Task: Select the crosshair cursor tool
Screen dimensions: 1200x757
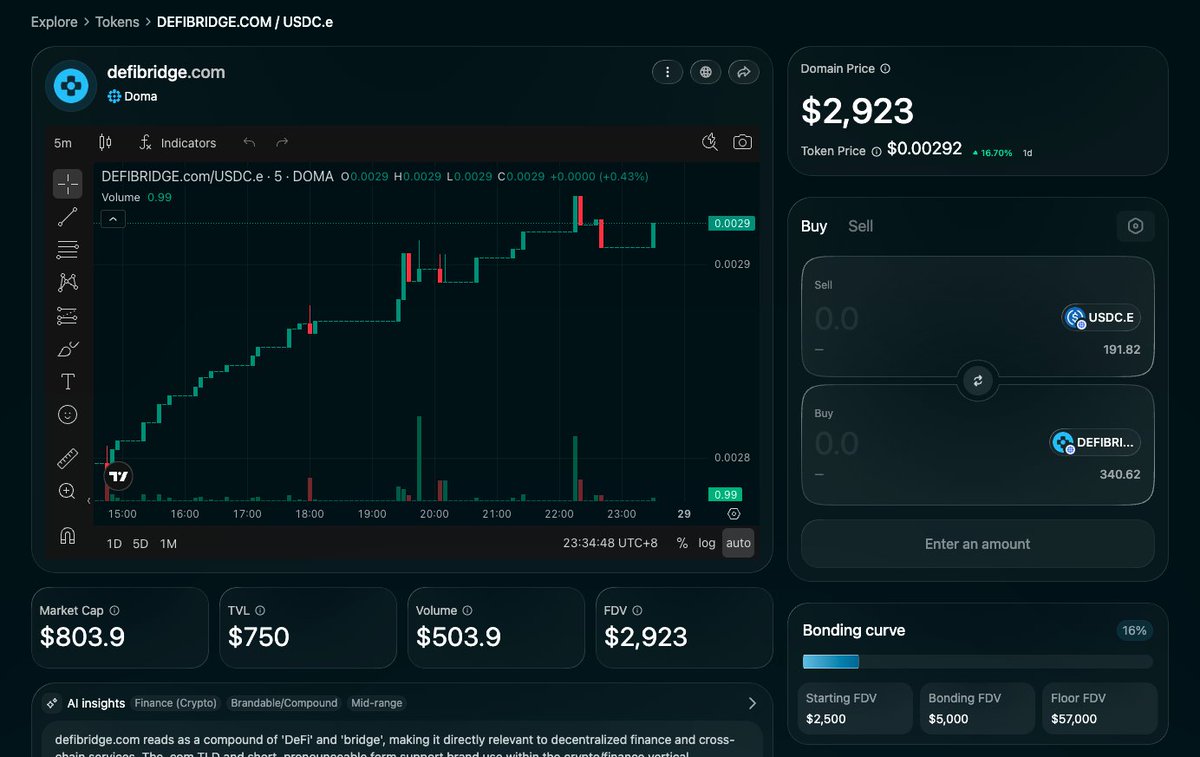Action: coord(68,184)
